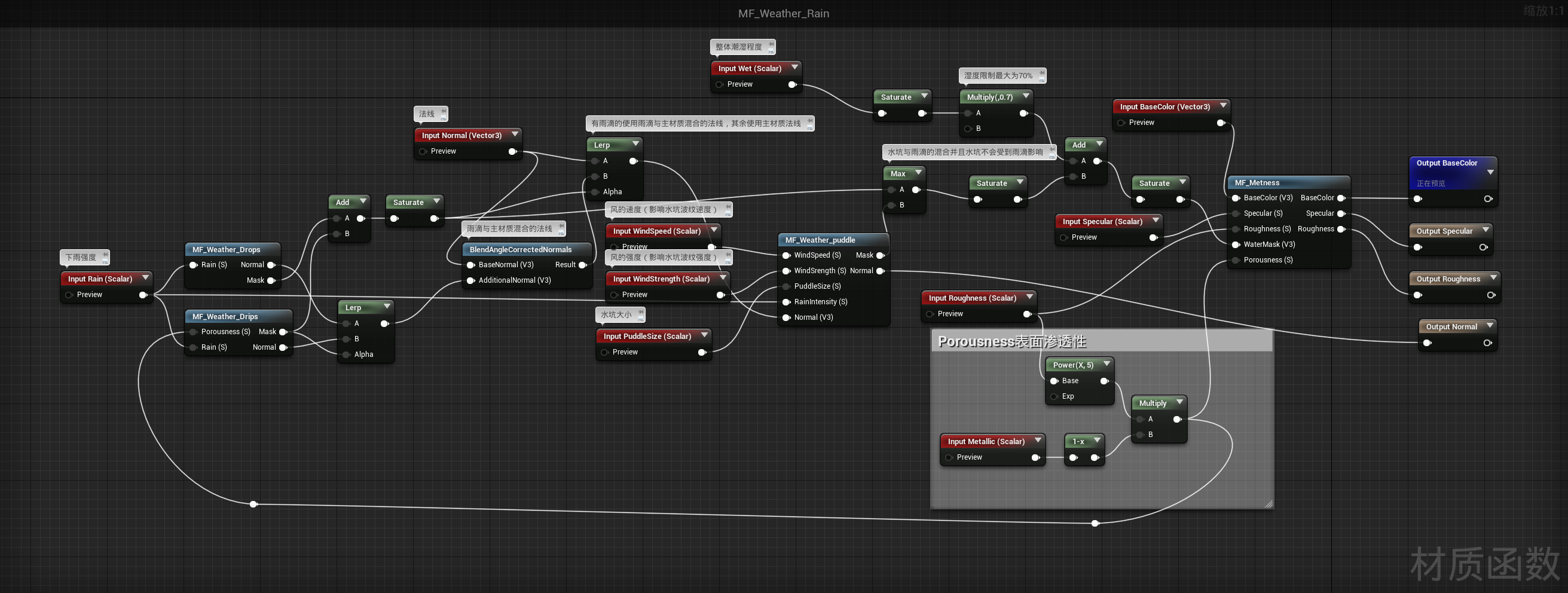This screenshot has width=1568, height=593.
Task: Click Result pin of BlendAngleCorrectedNormals node
Action: click(x=582, y=265)
